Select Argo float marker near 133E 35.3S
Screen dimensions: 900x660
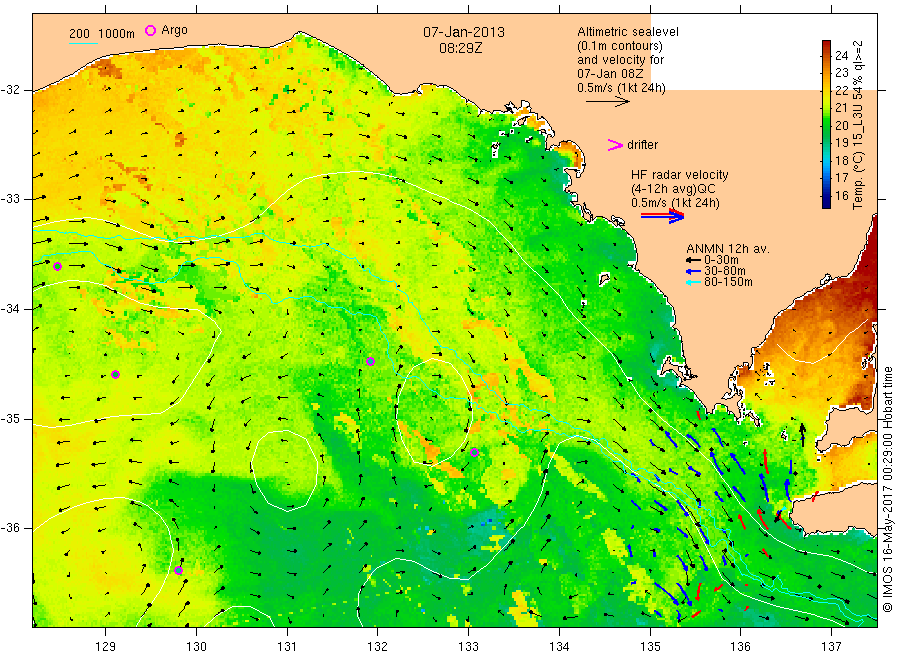click(474, 452)
